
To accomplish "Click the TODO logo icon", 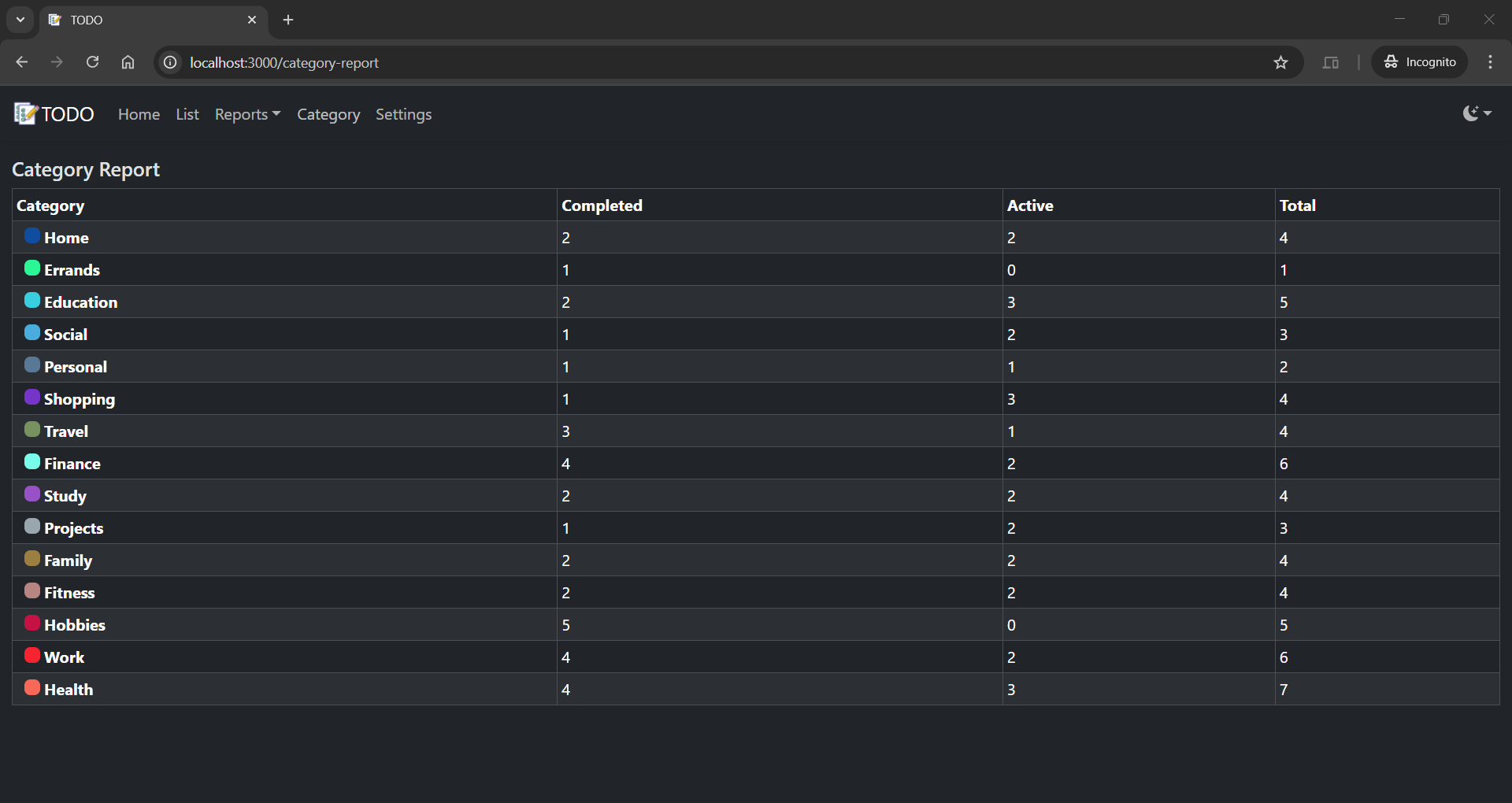I will [25, 114].
